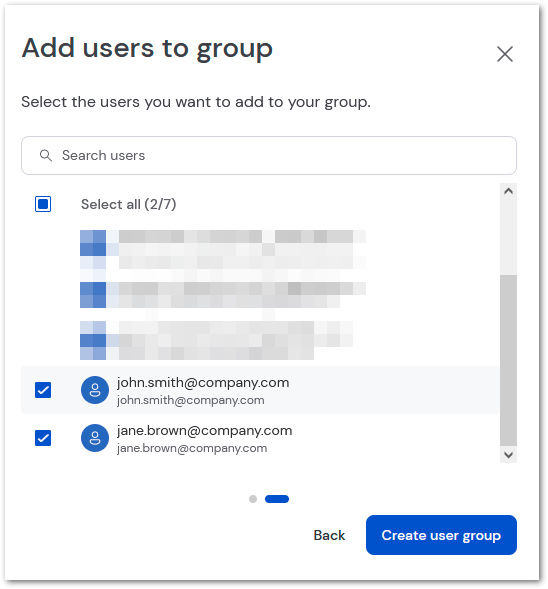The image size is (548, 589).
Task: Close the Add users to group dialog
Action: 504,54
